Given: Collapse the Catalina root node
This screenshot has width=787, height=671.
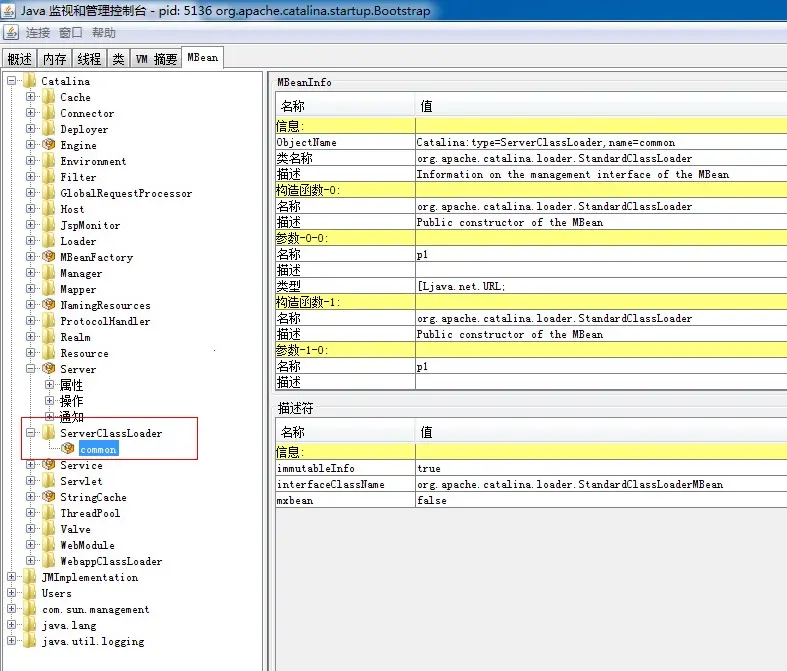Looking at the screenshot, I should pyautogui.click(x=12, y=80).
